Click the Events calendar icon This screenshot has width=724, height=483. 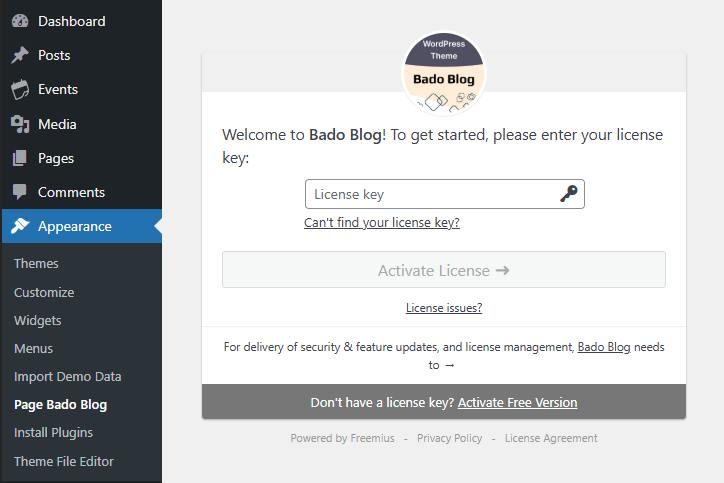(20, 90)
